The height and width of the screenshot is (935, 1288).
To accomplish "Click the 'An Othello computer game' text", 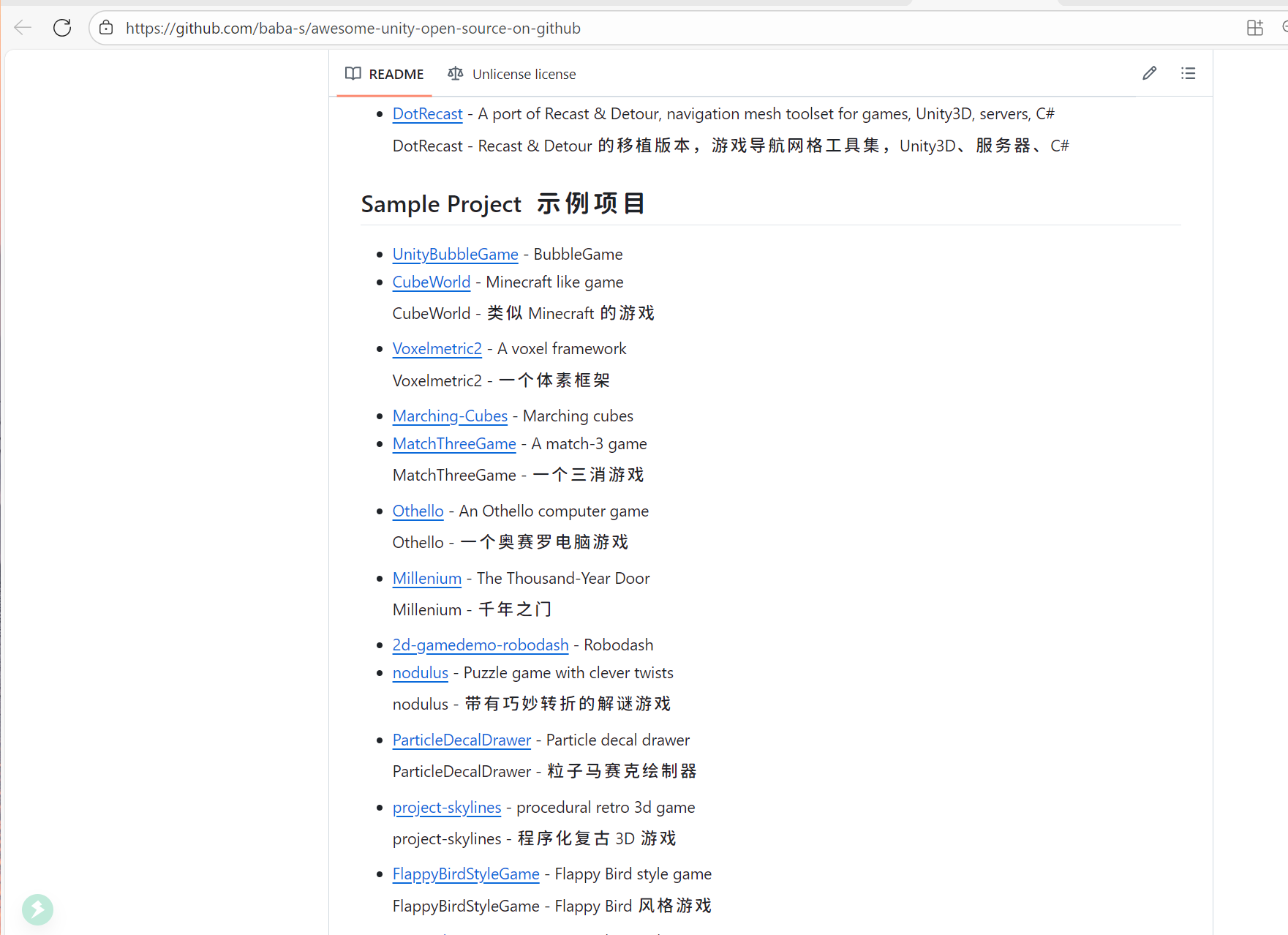I will [x=554, y=511].
